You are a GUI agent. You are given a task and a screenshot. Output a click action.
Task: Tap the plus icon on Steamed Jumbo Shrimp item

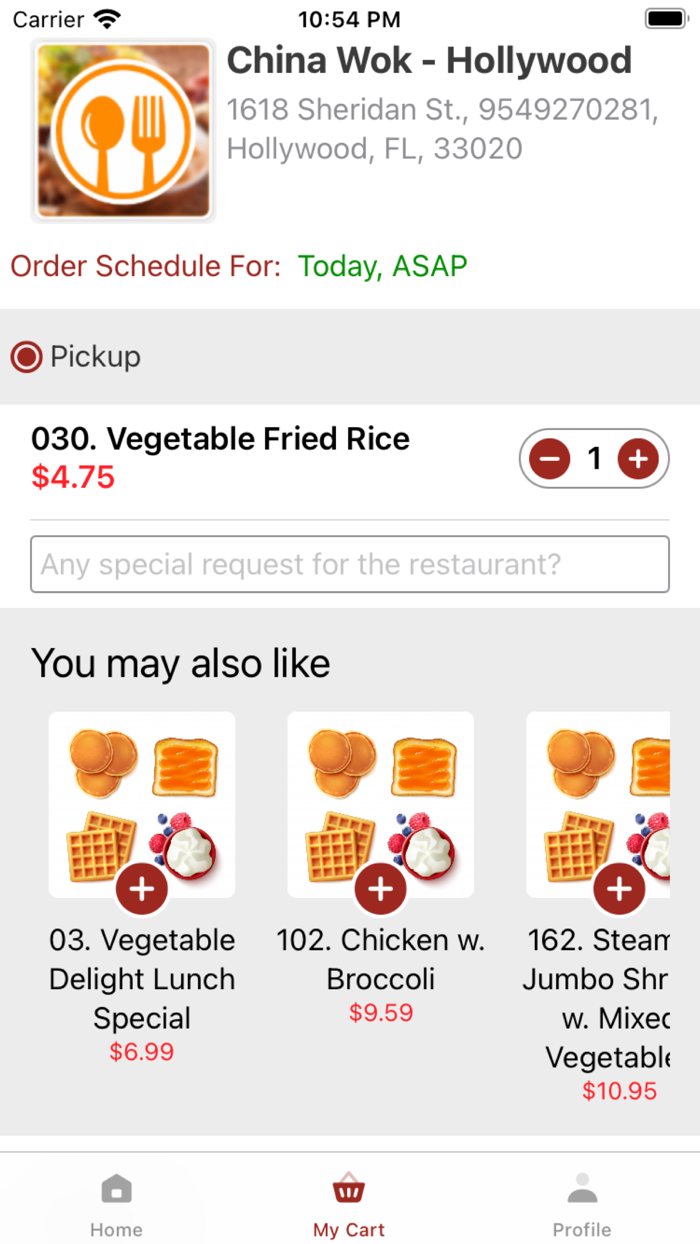[619, 888]
